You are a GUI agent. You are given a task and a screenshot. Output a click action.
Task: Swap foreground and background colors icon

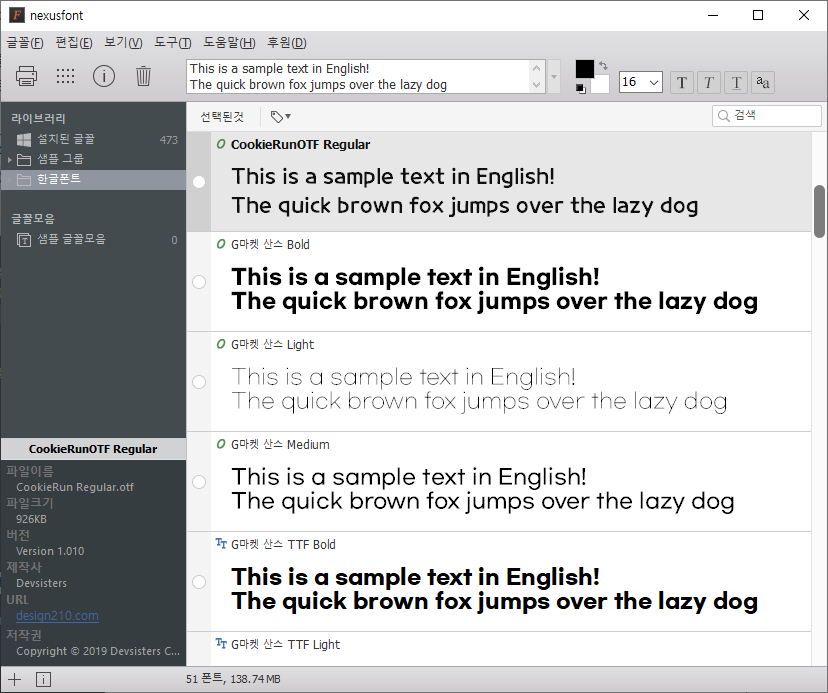click(x=604, y=66)
